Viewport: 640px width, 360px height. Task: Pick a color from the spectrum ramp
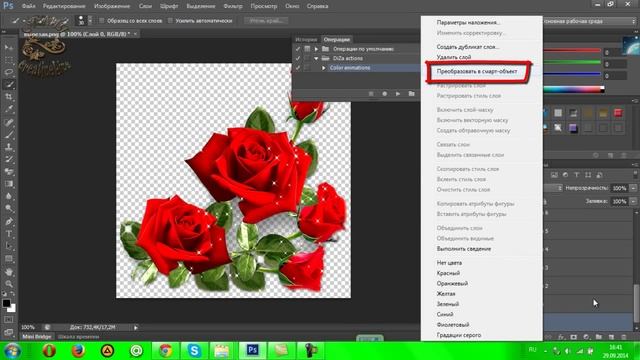click(573, 89)
